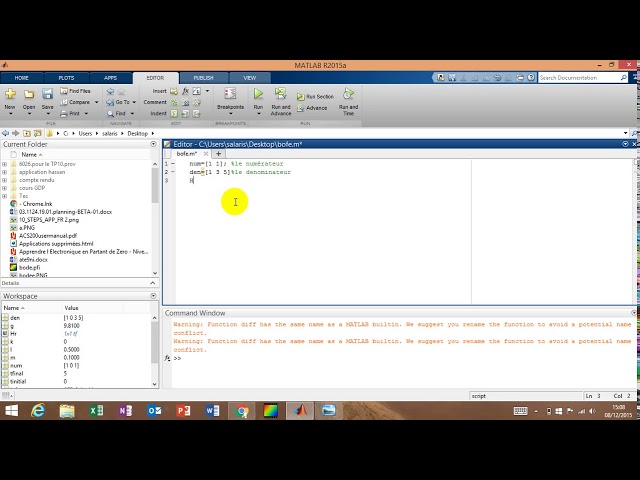
Task: Open Internet Explorer from the taskbar
Action: coord(38,411)
